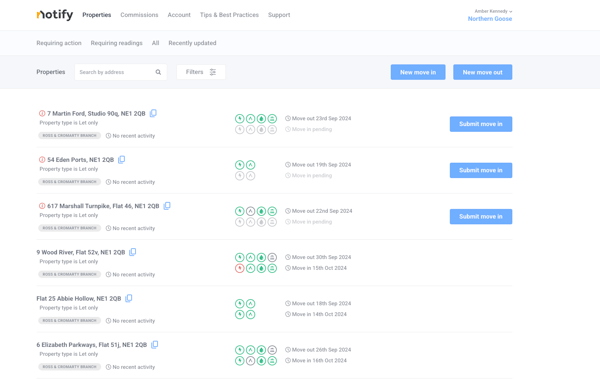The height and width of the screenshot is (382, 600).
Task: Click the pending move-in electricity icon for 54 Eden Ports
Action: (x=240, y=176)
